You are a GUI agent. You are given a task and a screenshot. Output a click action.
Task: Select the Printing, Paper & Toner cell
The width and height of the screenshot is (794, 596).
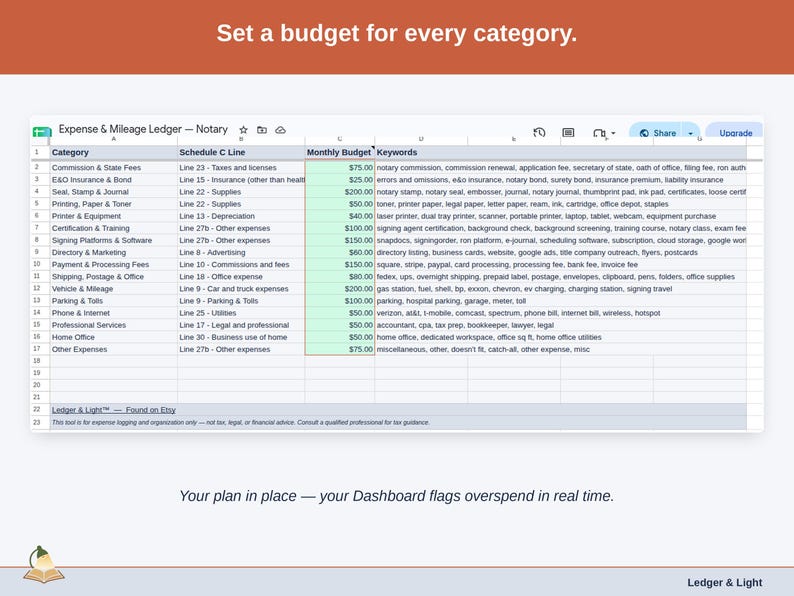pos(114,204)
